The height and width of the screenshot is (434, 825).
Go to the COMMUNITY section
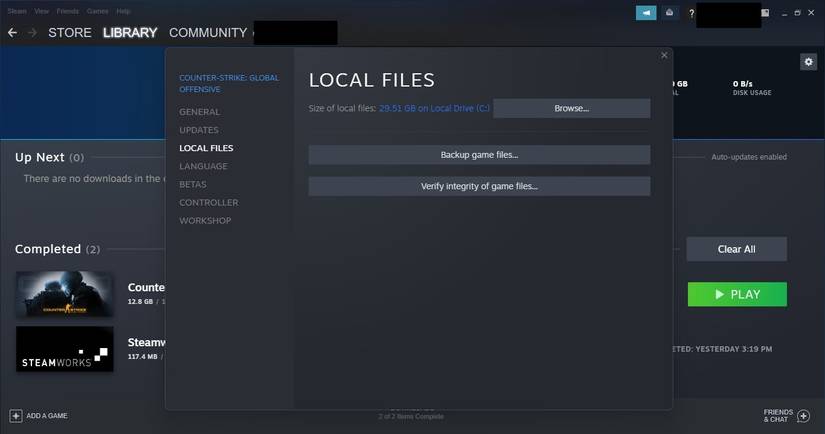208,33
